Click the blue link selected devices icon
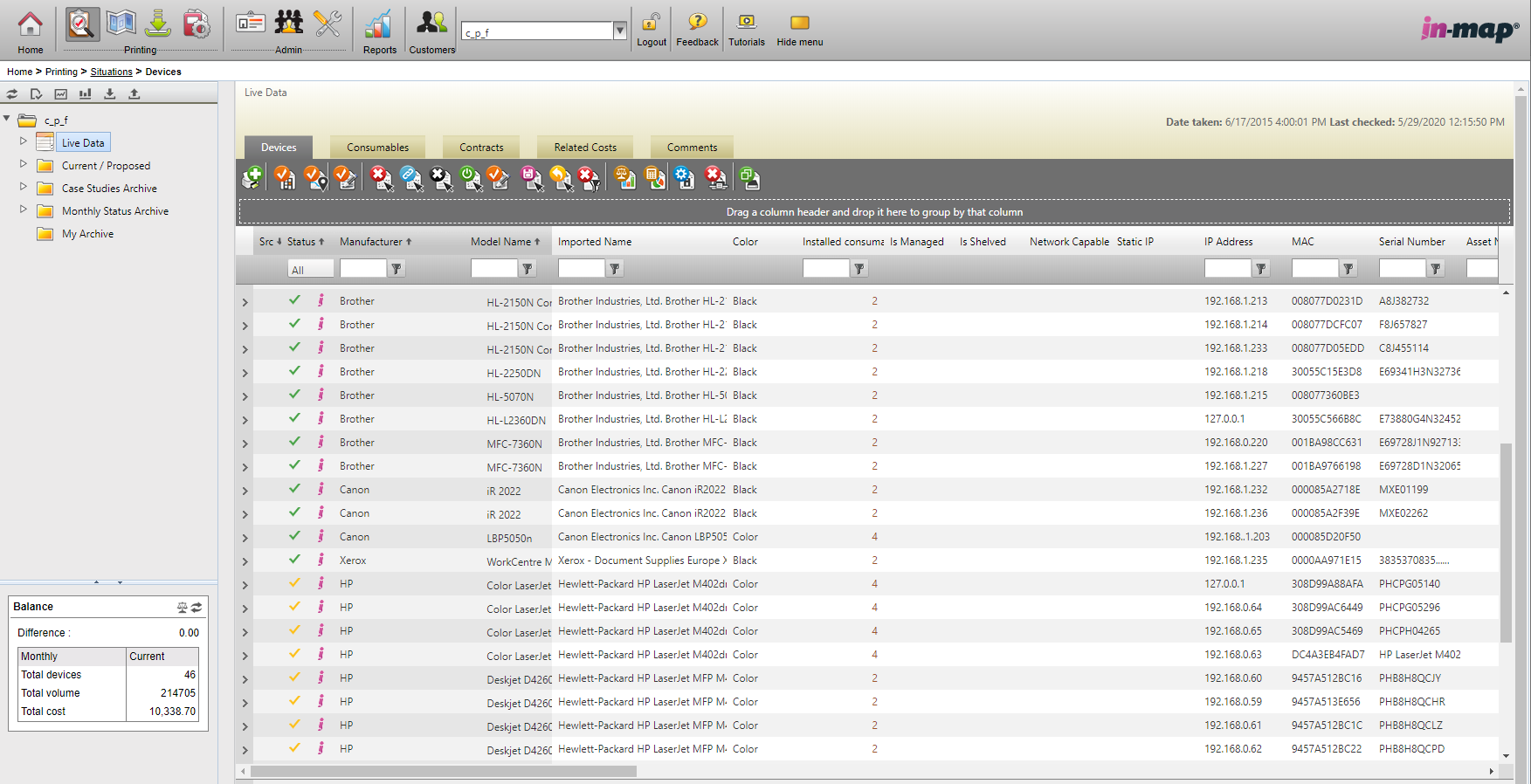Viewport: 1531px width, 784px height. (x=411, y=178)
